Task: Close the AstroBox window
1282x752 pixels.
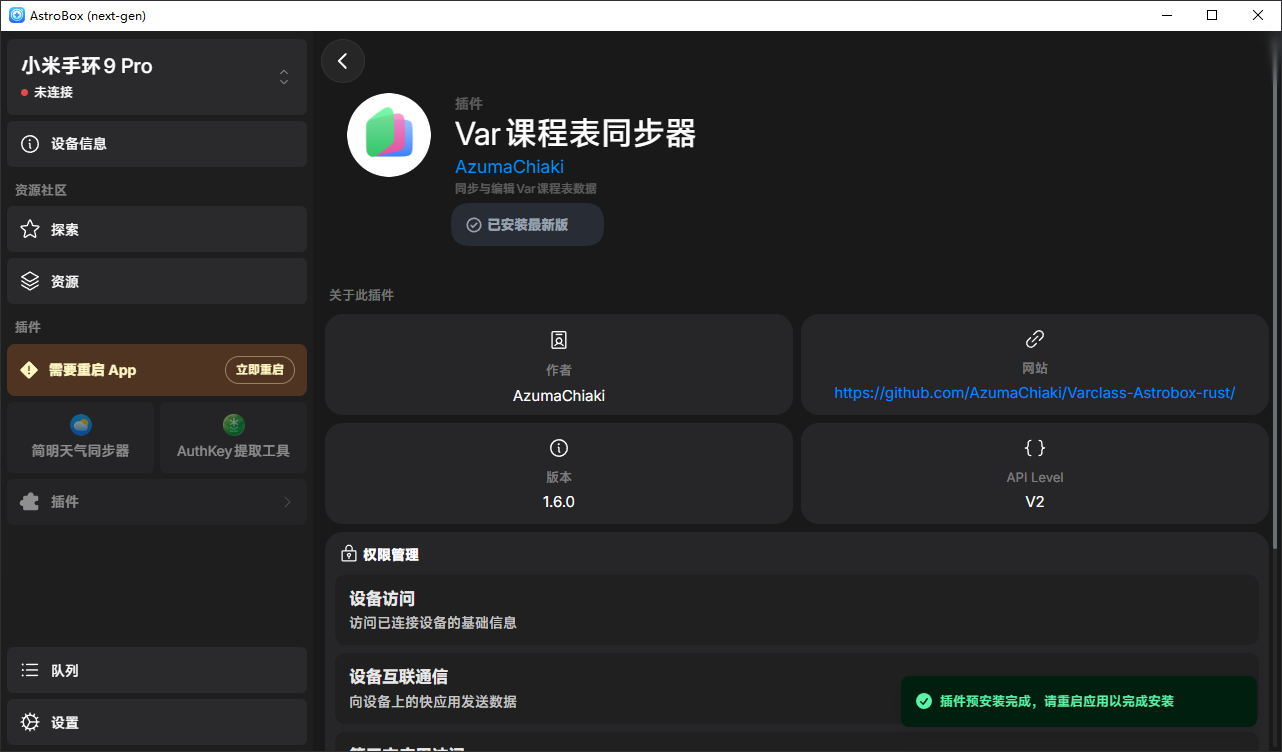Action: (x=1258, y=15)
